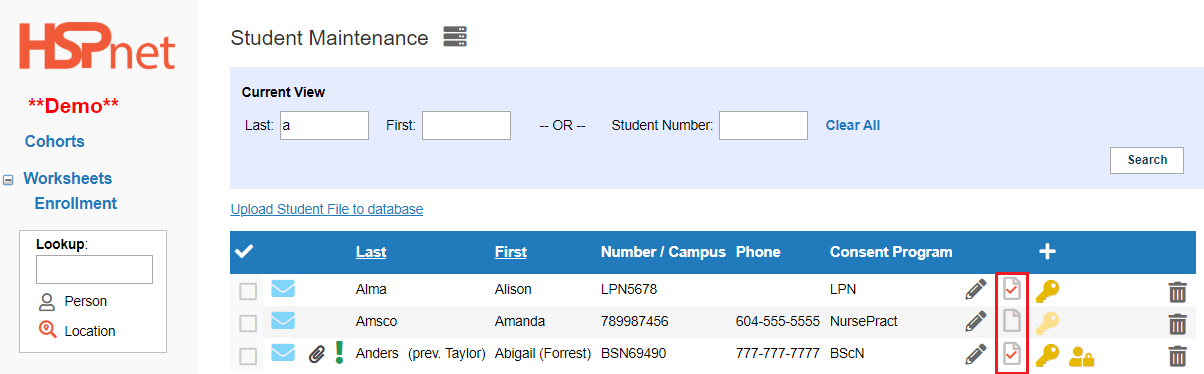Tick the checkbox for Alma row
The image size is (1204, 374).
[248, 292]
